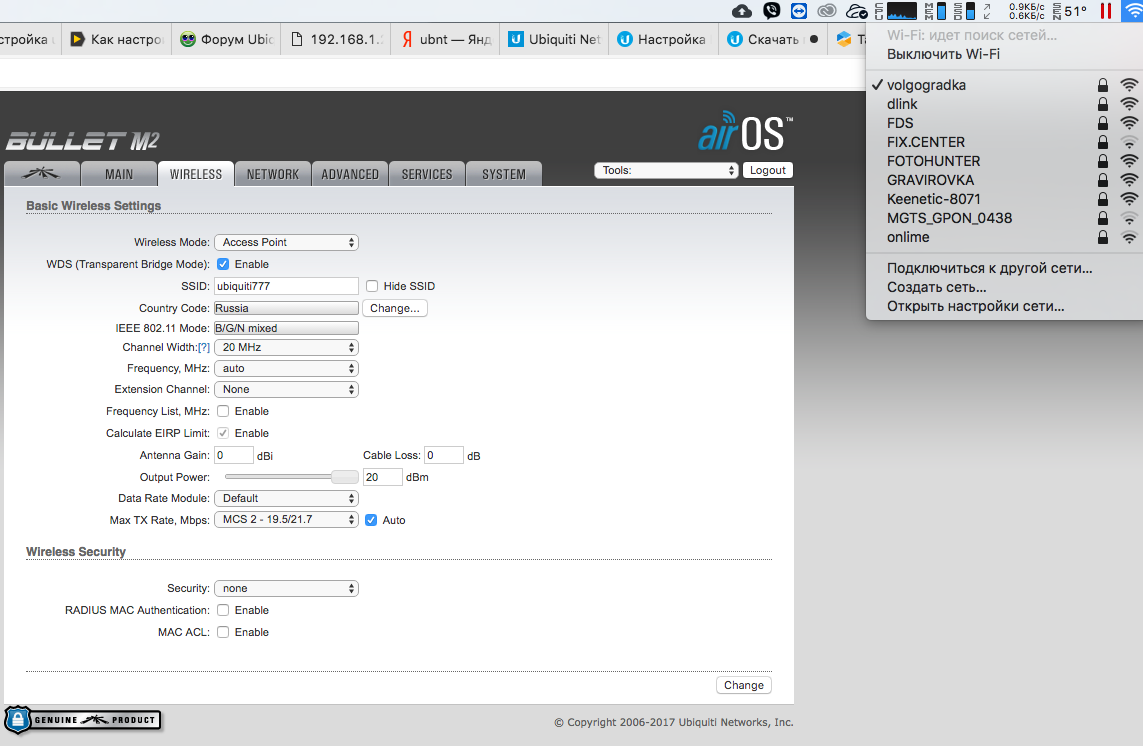Click the Genuine Product badge

coord(82,720)
